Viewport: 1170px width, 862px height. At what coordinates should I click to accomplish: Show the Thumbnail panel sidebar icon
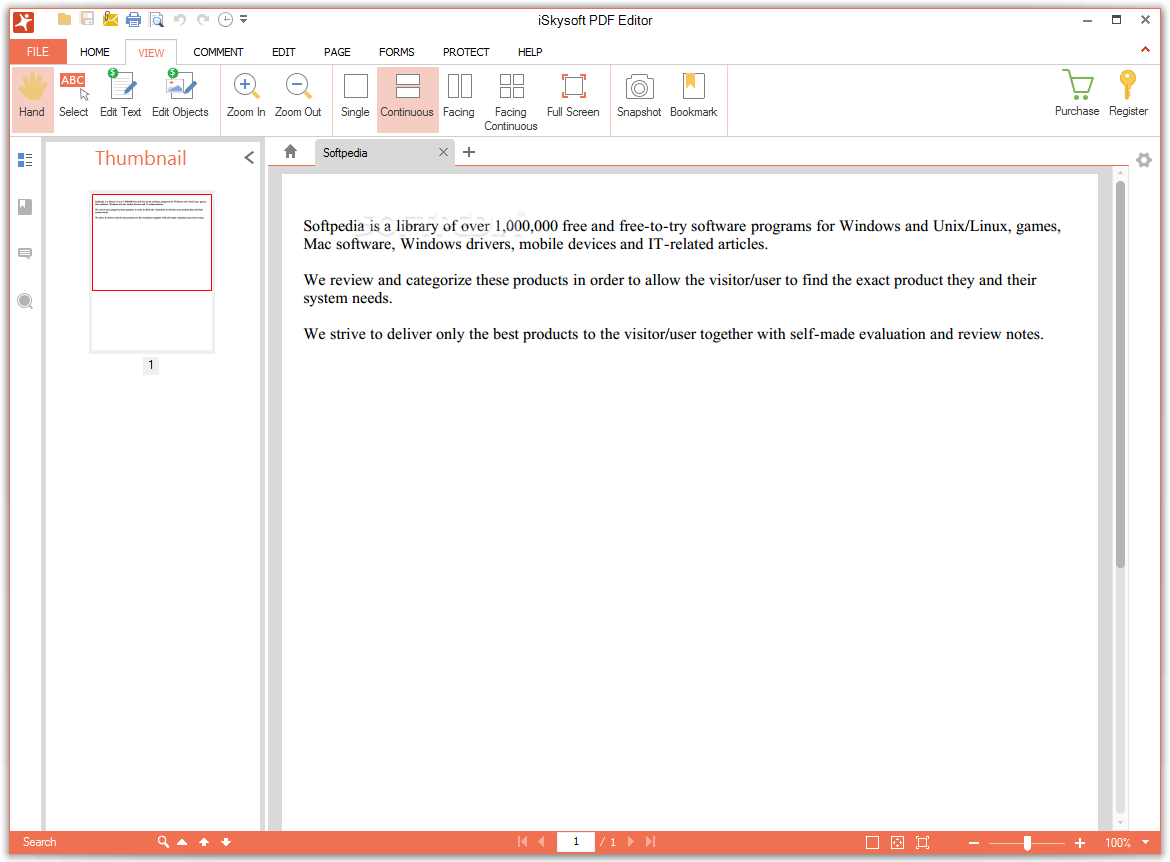tap(25, 160)
